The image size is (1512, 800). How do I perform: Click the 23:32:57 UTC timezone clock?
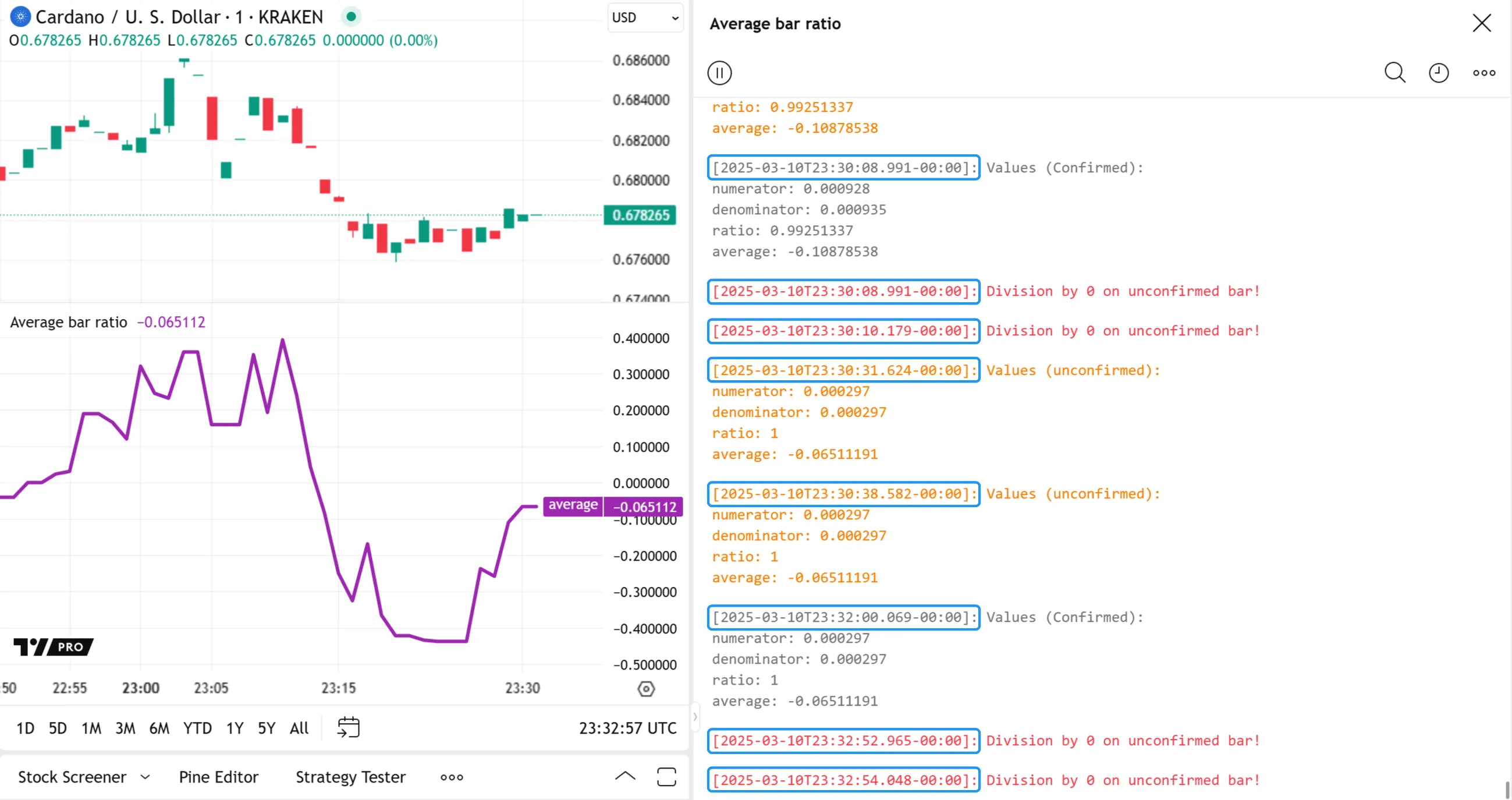pyautogui.click(x=627, y=728)
